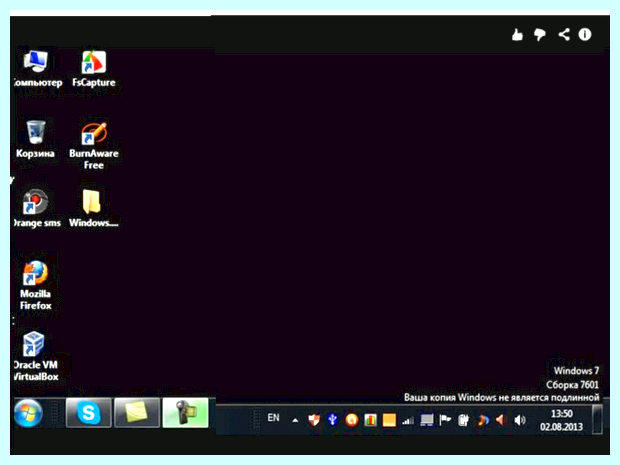Click the red speaker tray icon
The height and width of the screenshot is (465, 620).
501,420
